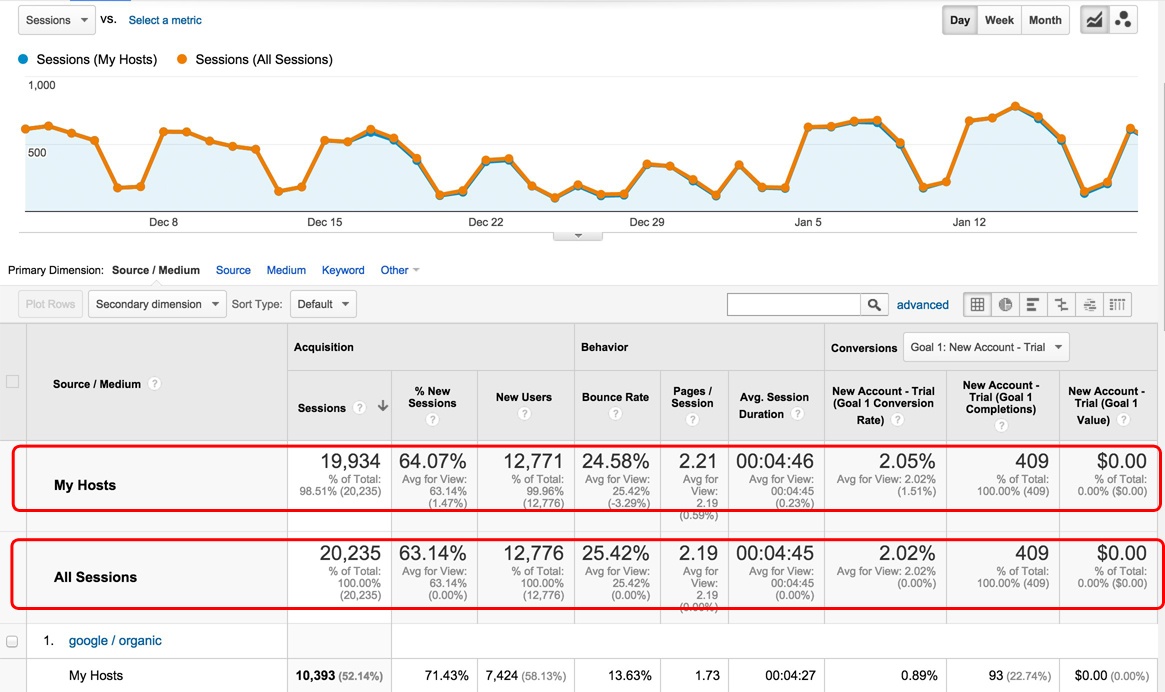Viewport: 1165px width, 692px height.
Task: Open the Secondary dimension dropdown
Action: pos(157,304)
